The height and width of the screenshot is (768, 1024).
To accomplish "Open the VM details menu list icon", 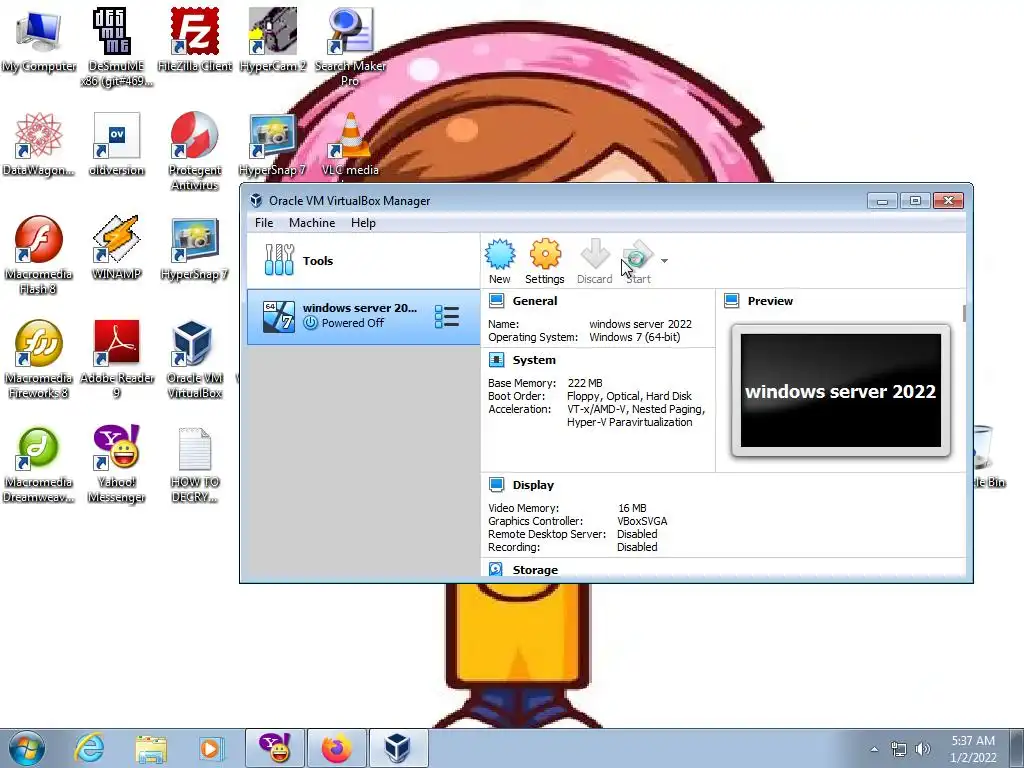I will coord(447,317).
